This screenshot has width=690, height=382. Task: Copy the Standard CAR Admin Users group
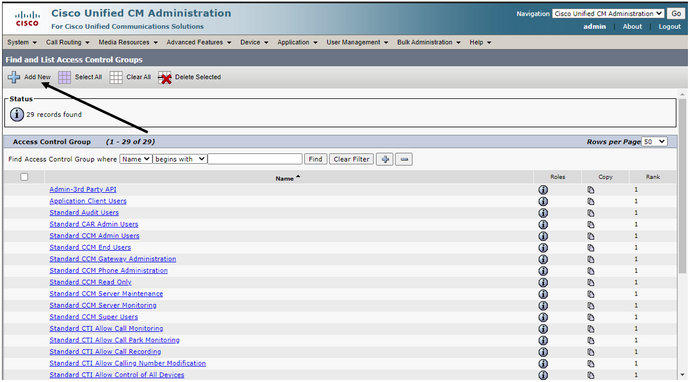click(x=591, y=224)
